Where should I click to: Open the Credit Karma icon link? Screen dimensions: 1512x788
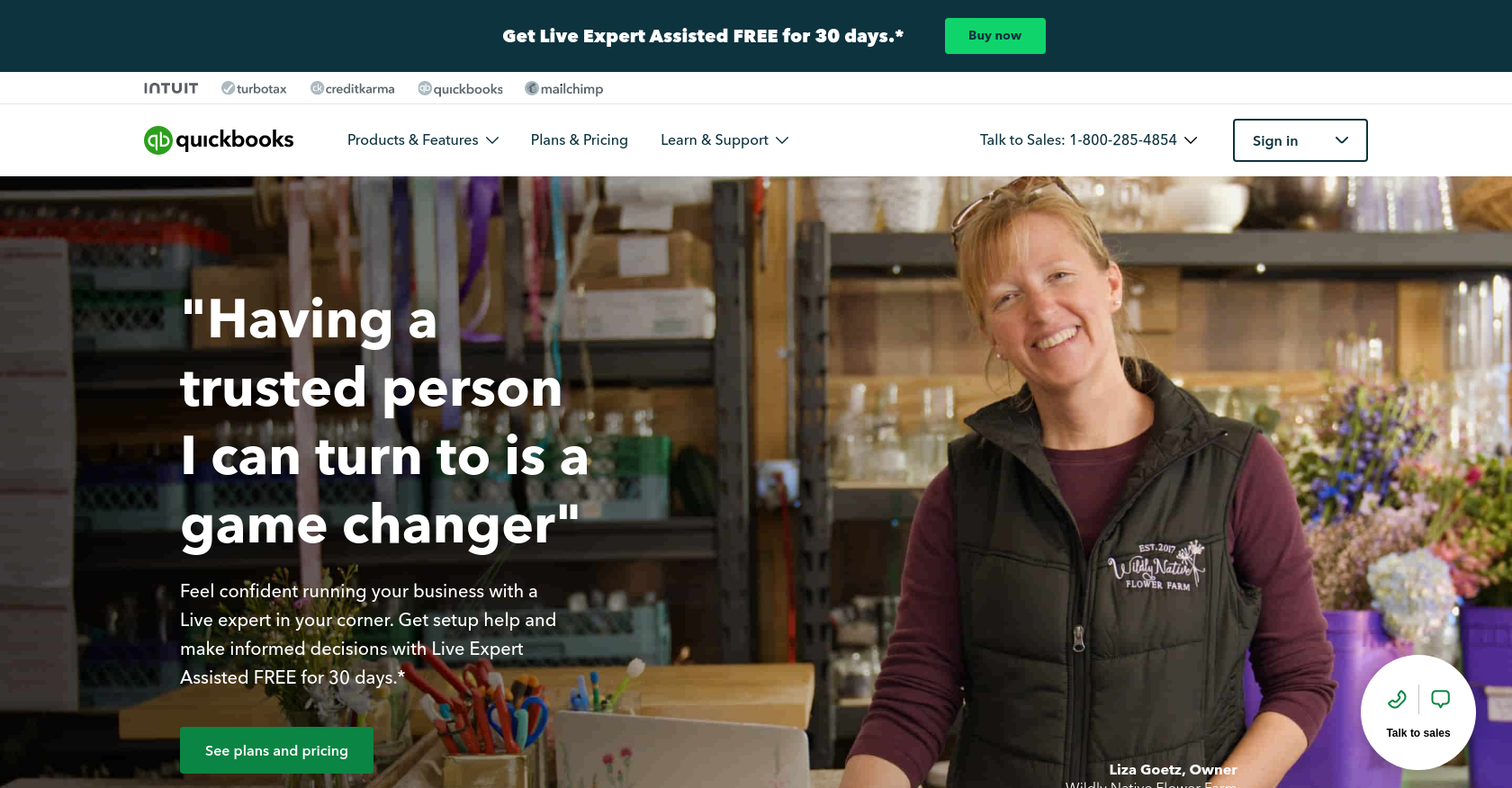[x=317, y=88]
